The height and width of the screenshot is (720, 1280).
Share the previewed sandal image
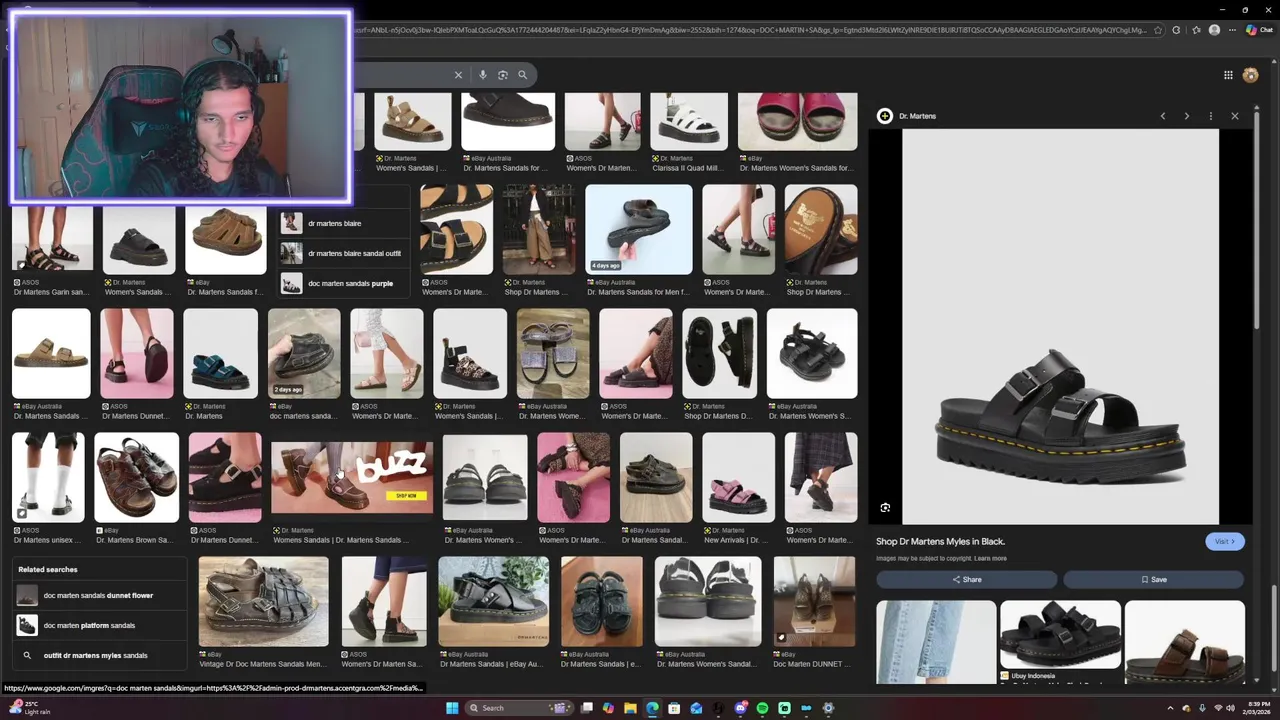pyautogui.click(x=967, y=579)
